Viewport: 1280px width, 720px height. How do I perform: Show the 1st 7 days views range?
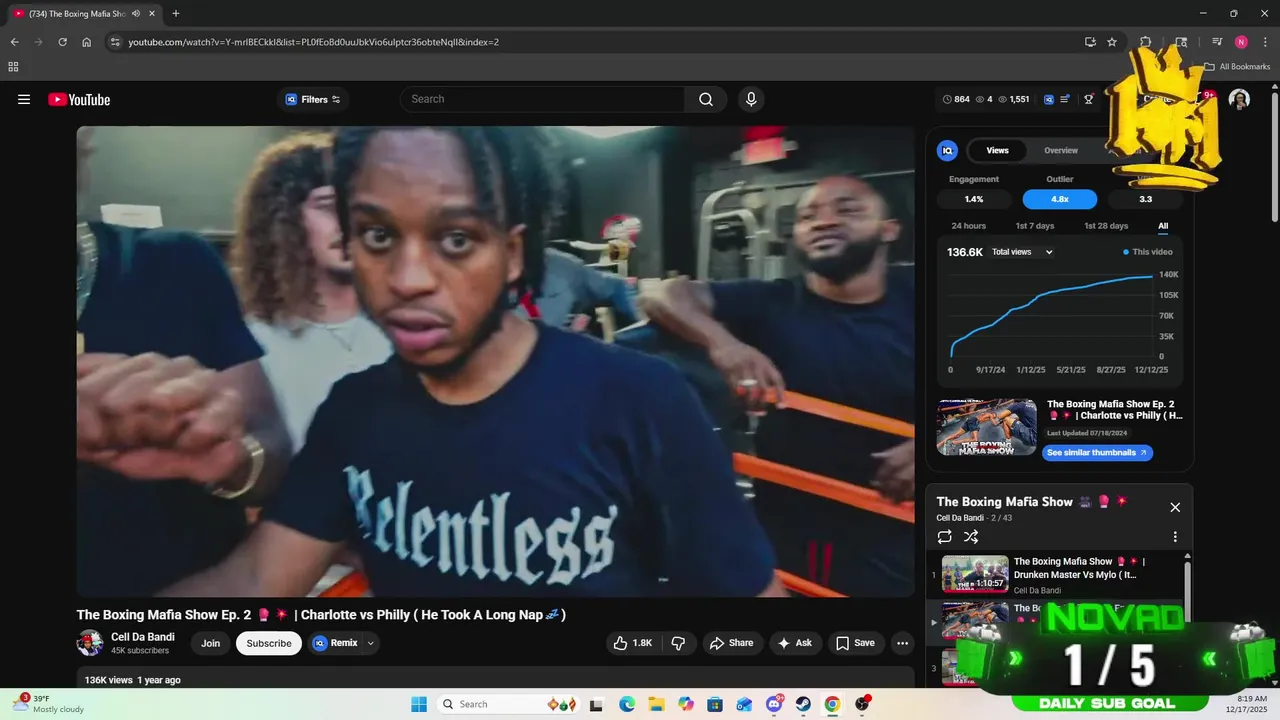[1035, 226]
